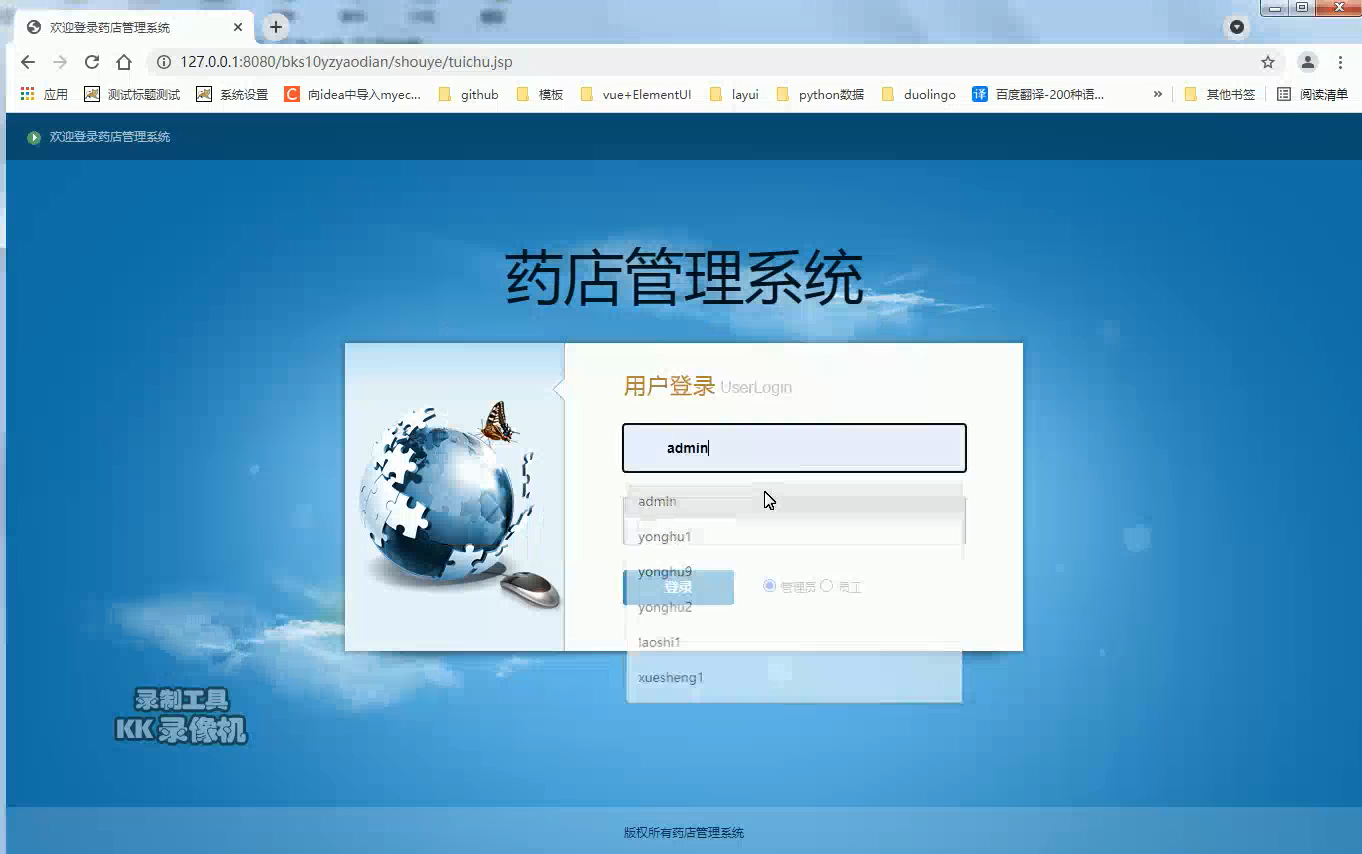Image resolution: width=1362 pixels, height=854 pixels.
Task: Open the python数据 bookmark folder
Action: pos(820,94)
